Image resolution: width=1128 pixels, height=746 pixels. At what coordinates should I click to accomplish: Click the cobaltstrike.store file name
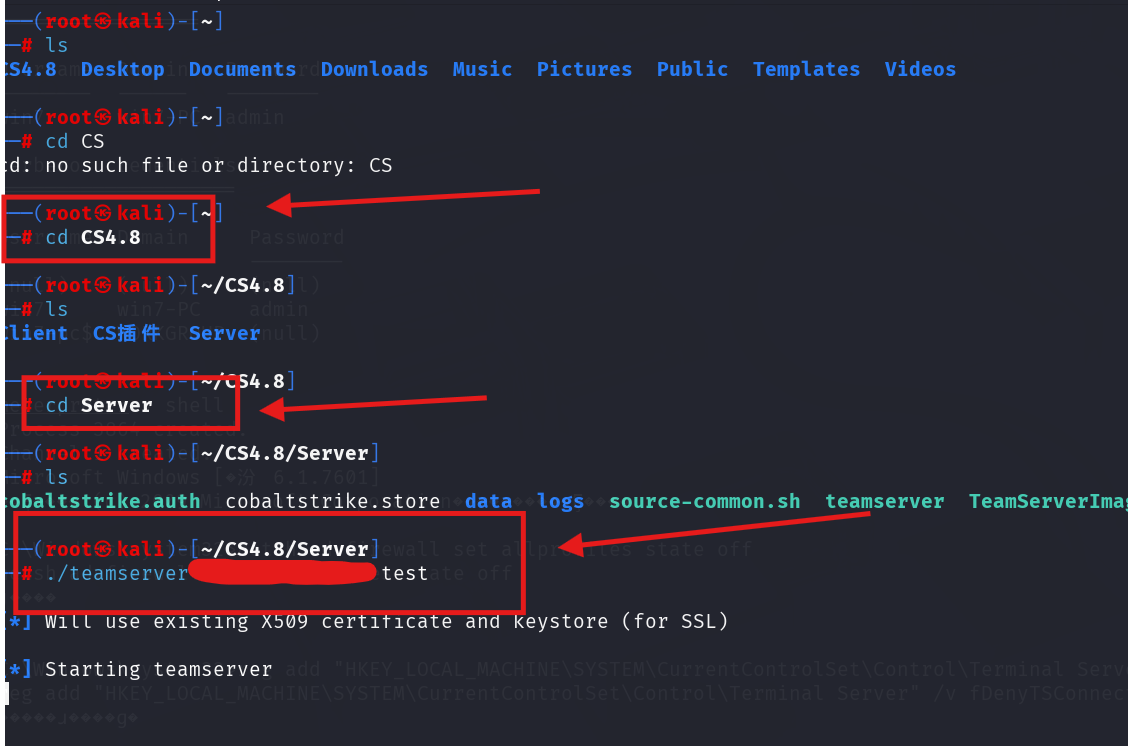(x=332, y=501)
